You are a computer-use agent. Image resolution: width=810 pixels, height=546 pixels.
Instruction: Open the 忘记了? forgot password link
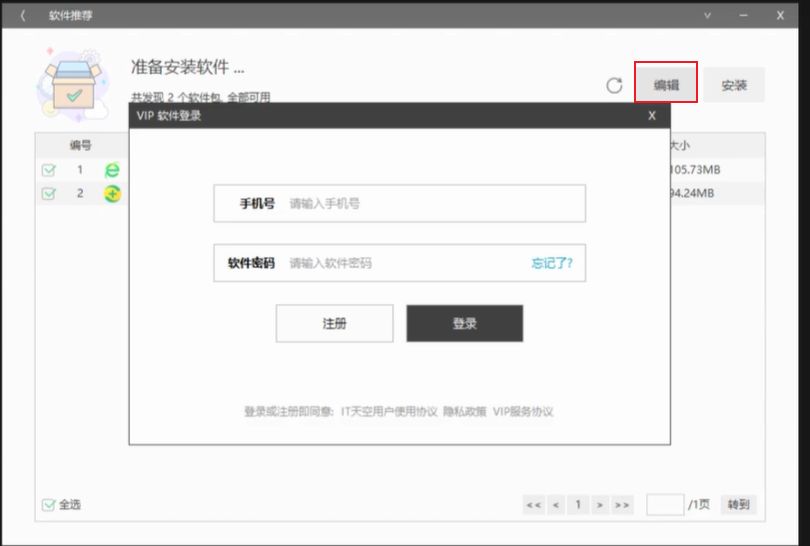(552, 263)
